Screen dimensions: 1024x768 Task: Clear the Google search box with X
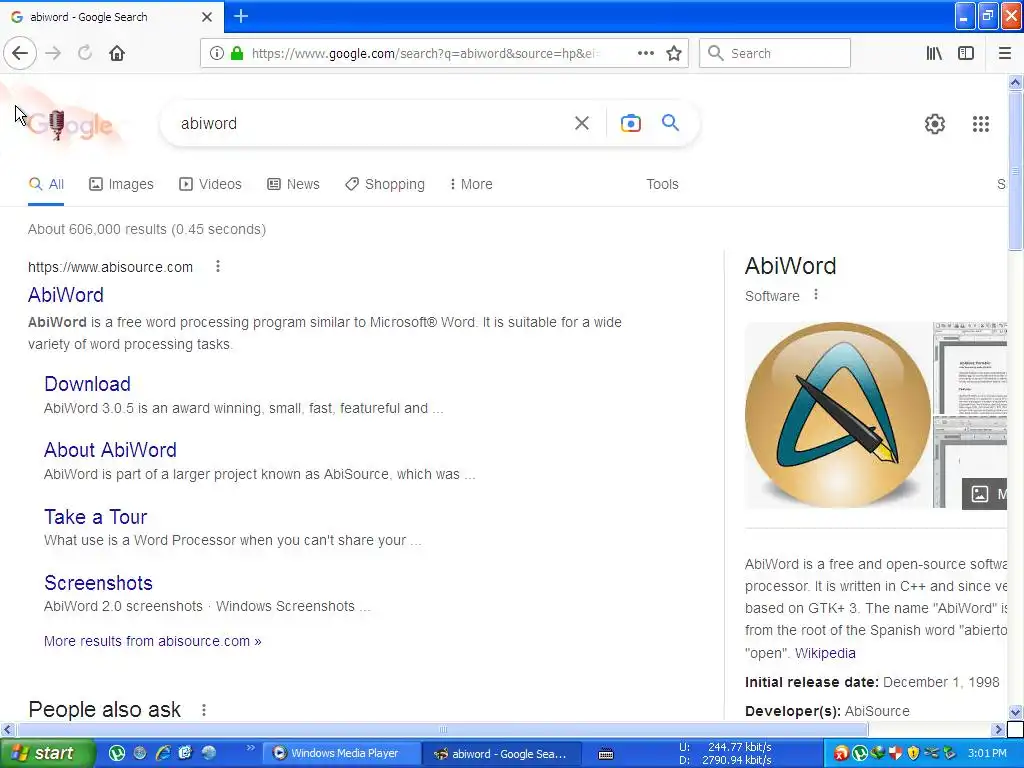[x=582, y=123]
